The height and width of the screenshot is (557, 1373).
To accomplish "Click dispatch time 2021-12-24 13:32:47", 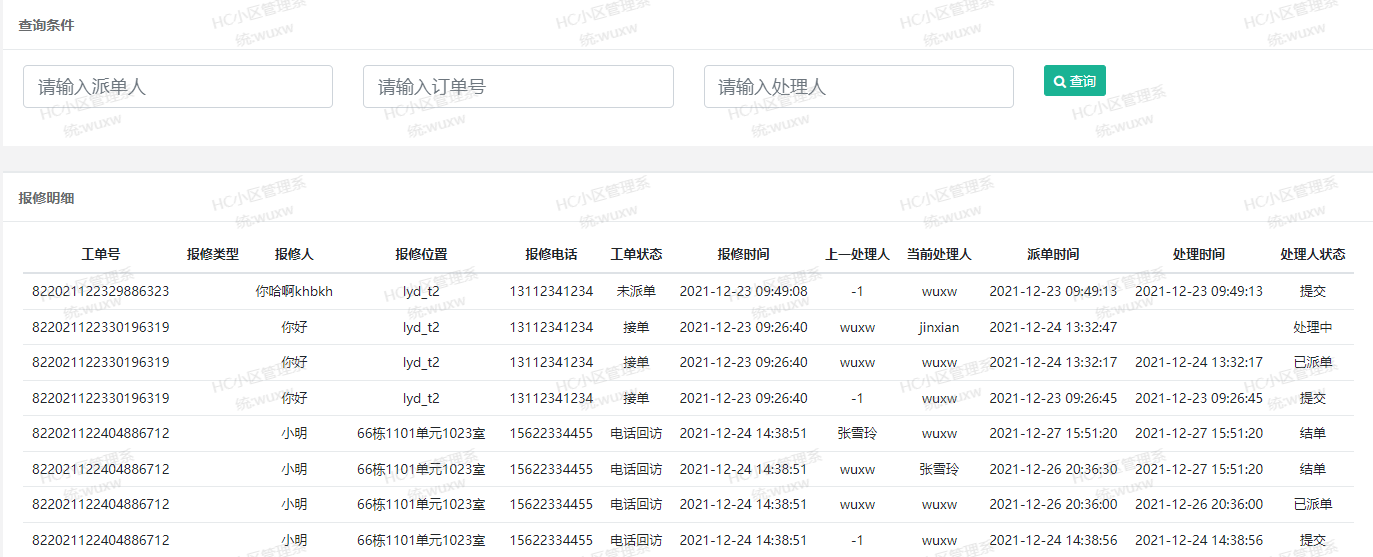I will (1053, 327).
